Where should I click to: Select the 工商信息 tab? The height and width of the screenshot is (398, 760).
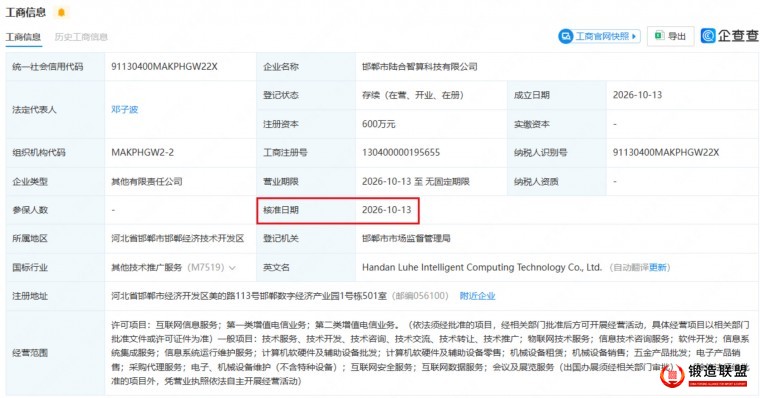tap(23, 37)
